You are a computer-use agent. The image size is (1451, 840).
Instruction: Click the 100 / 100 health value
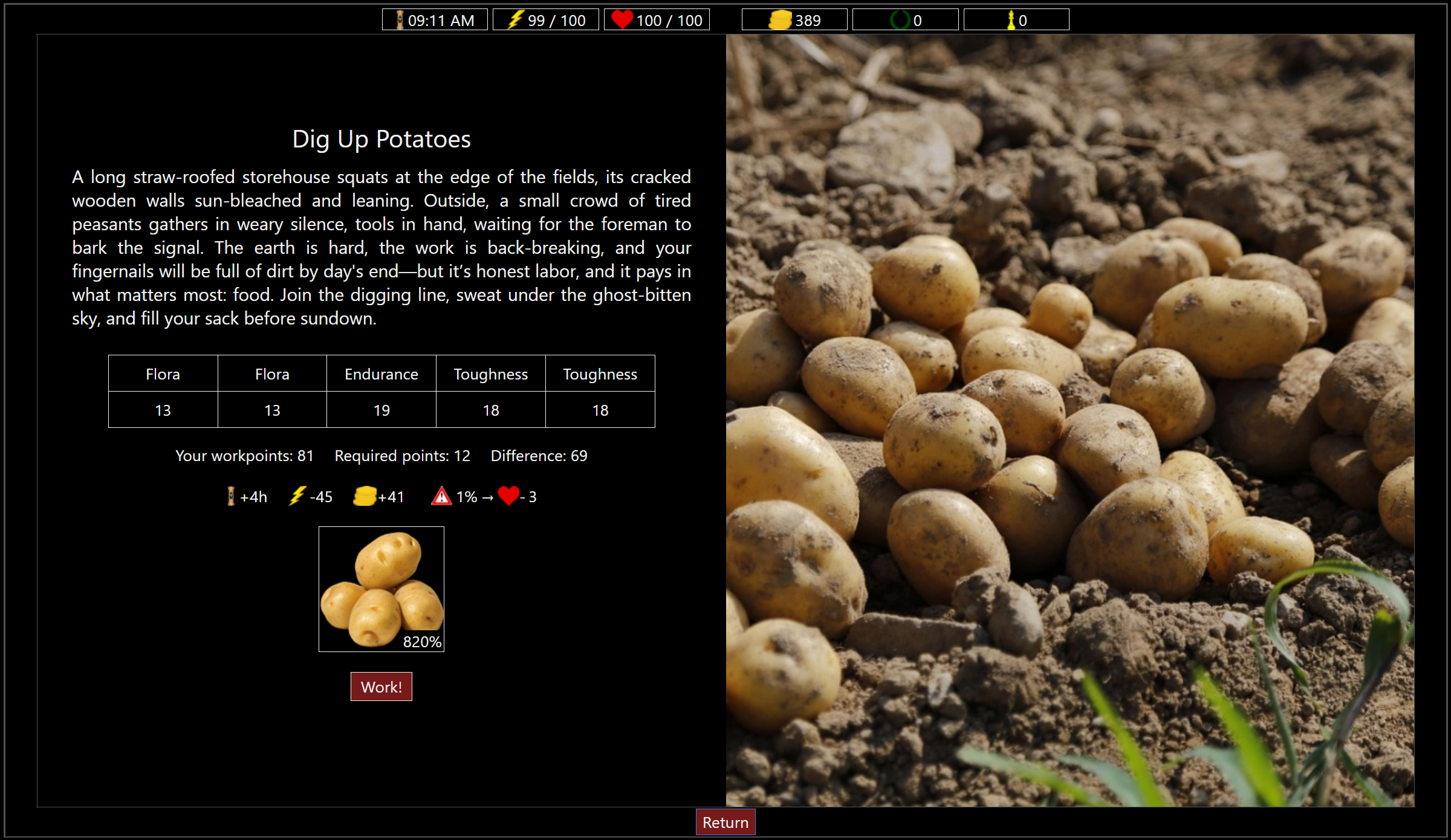point(669,21)
